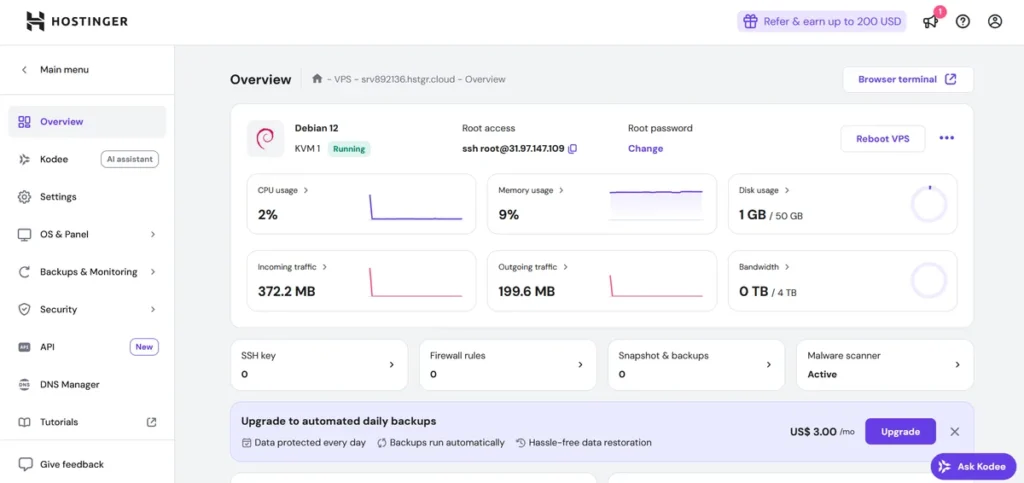Open the SSH key card
Viewport: 1024px width, 483px height.
[319, 365]
